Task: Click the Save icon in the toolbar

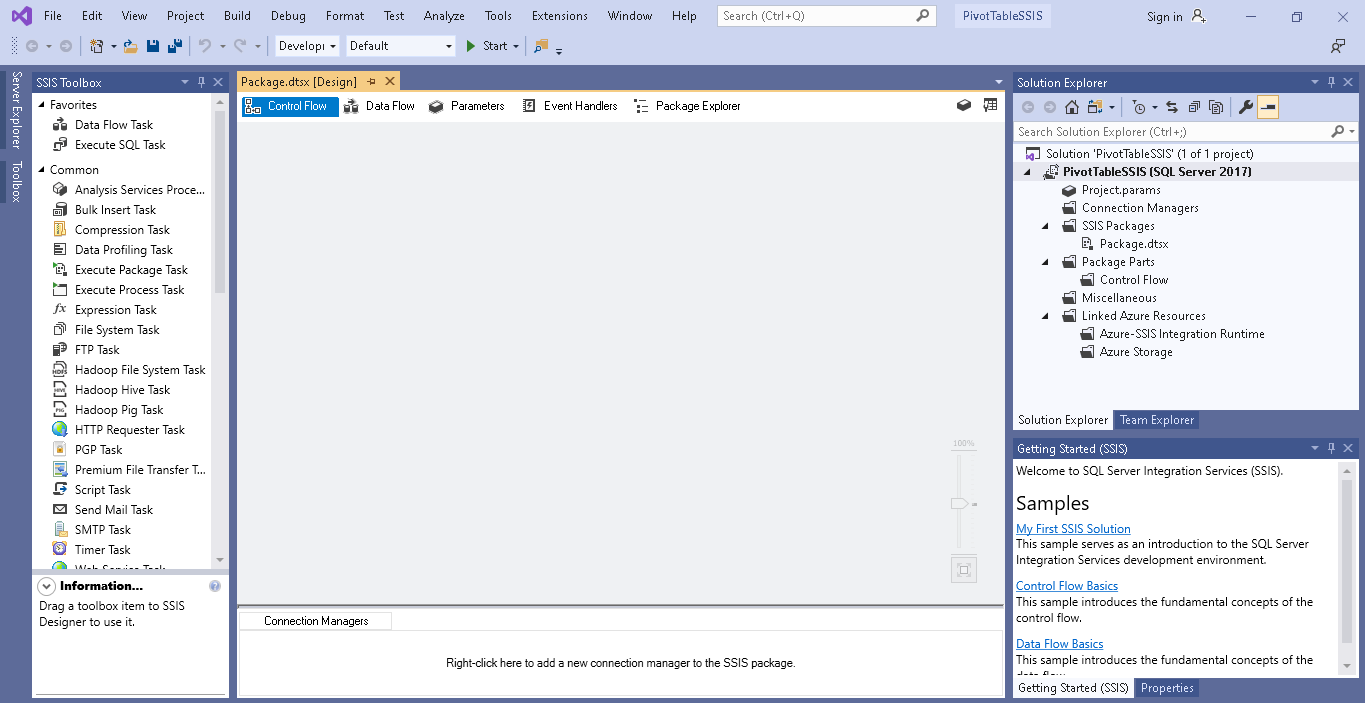Action: [153, 46]
